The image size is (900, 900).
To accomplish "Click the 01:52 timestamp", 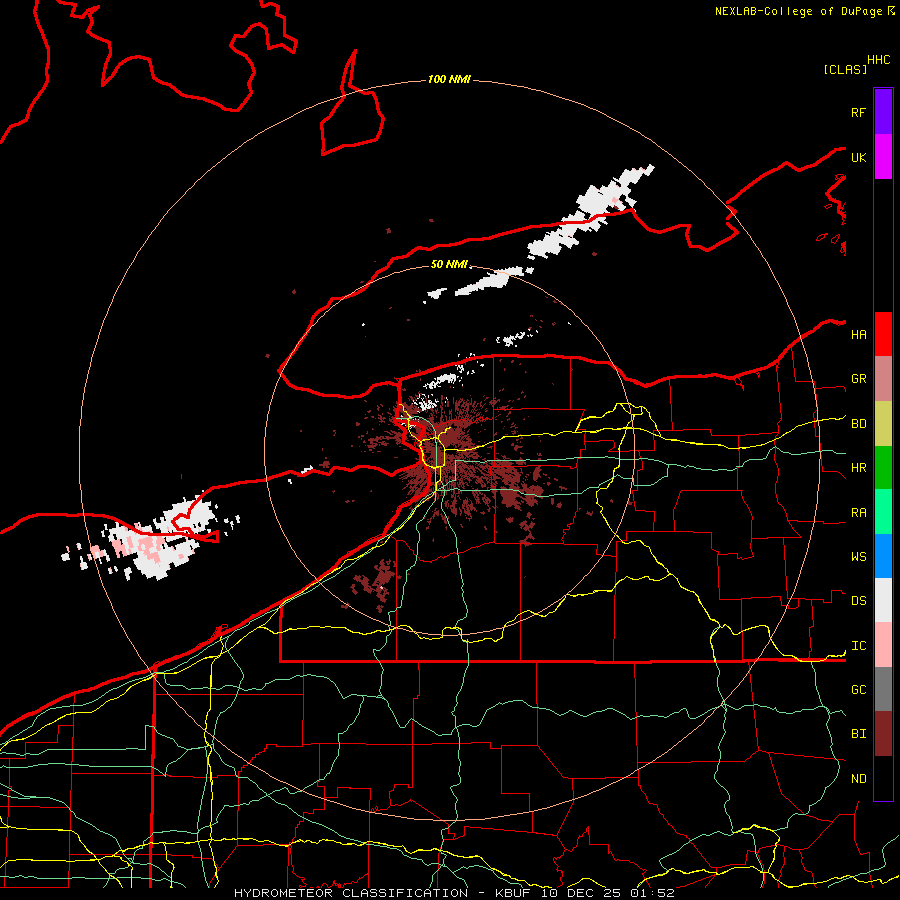I will pyautogui.click(x=654, y=893).
